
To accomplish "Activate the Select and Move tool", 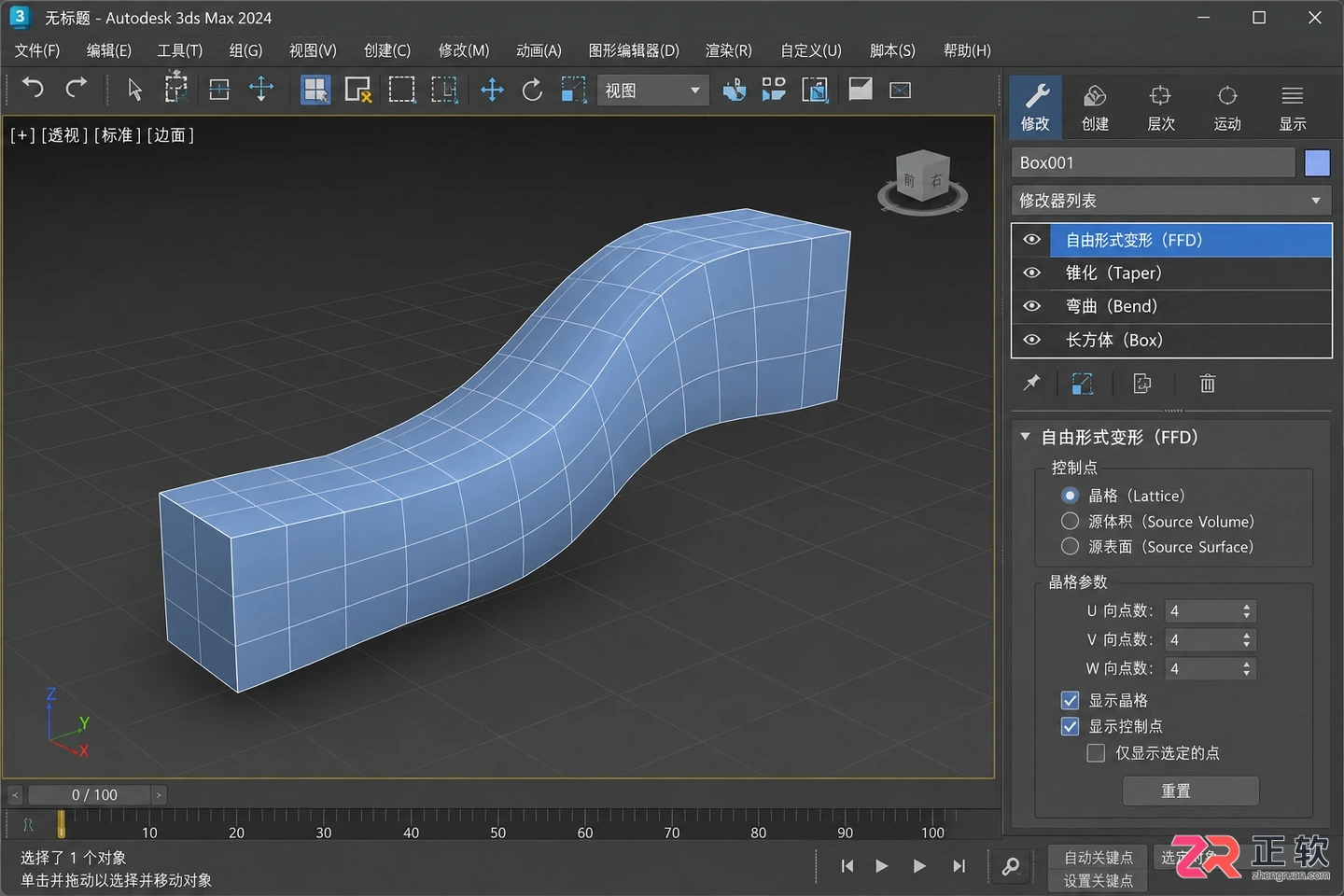I will [x=492, y=90].
